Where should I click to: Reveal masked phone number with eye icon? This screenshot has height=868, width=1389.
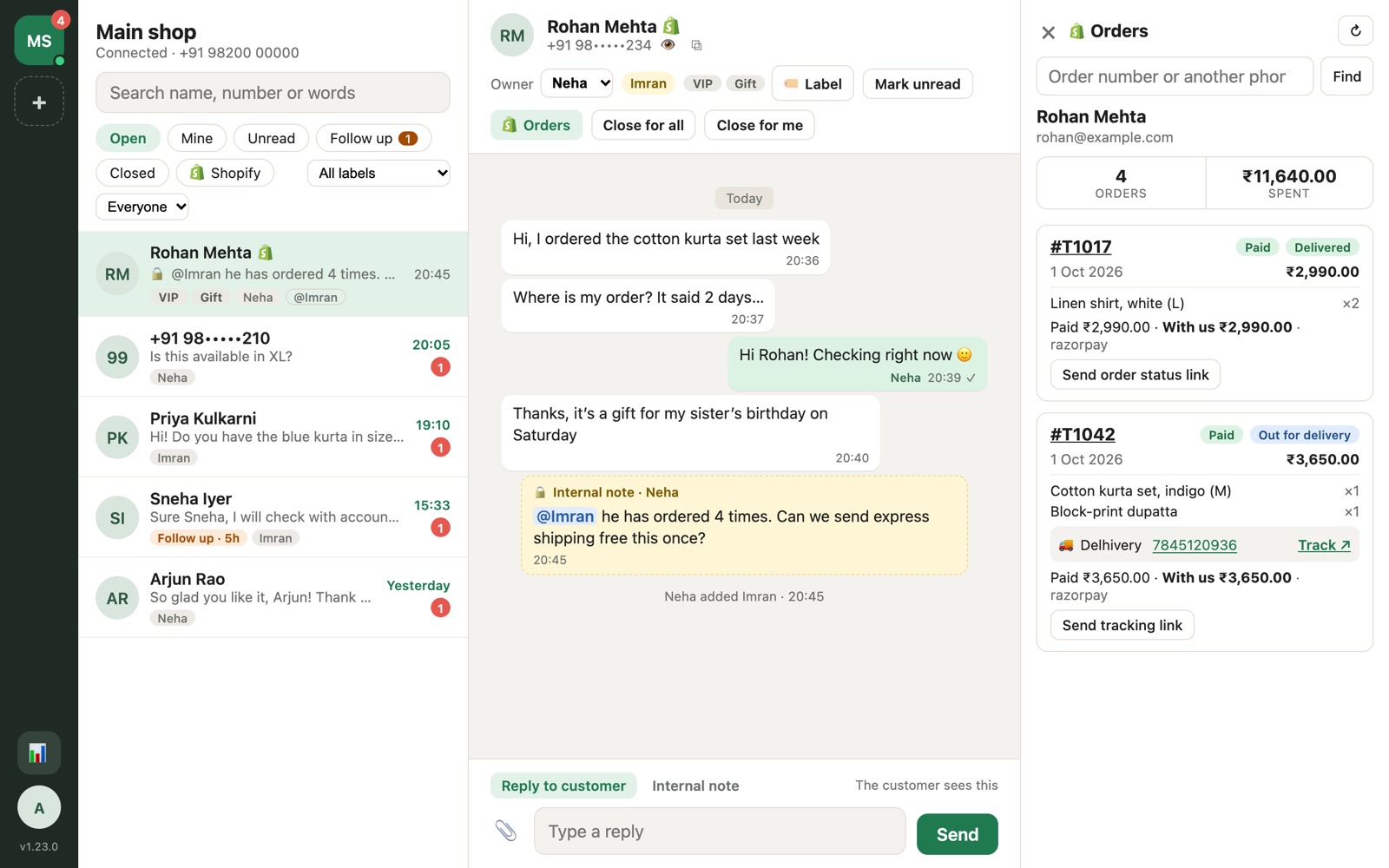coord(668,45)
